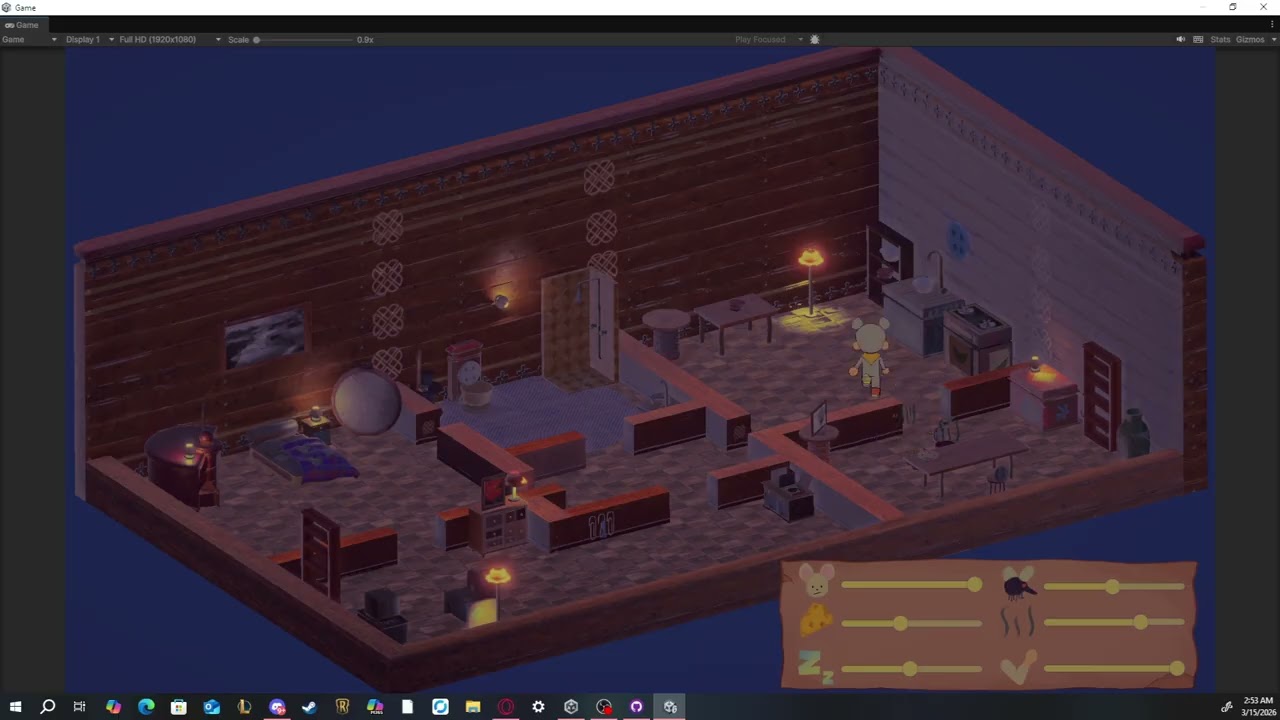
Task: Click the framed picture on the wall
Action: pos(265,337)
